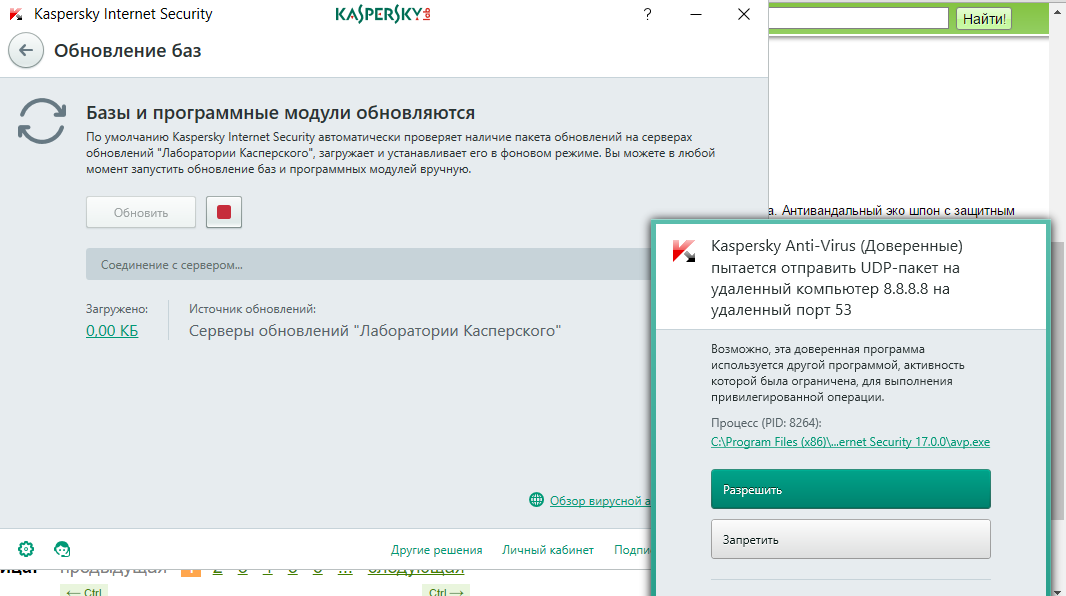Click Источник обновлений label
Viewport: 1066px width, 596px height.
[252, 309]
